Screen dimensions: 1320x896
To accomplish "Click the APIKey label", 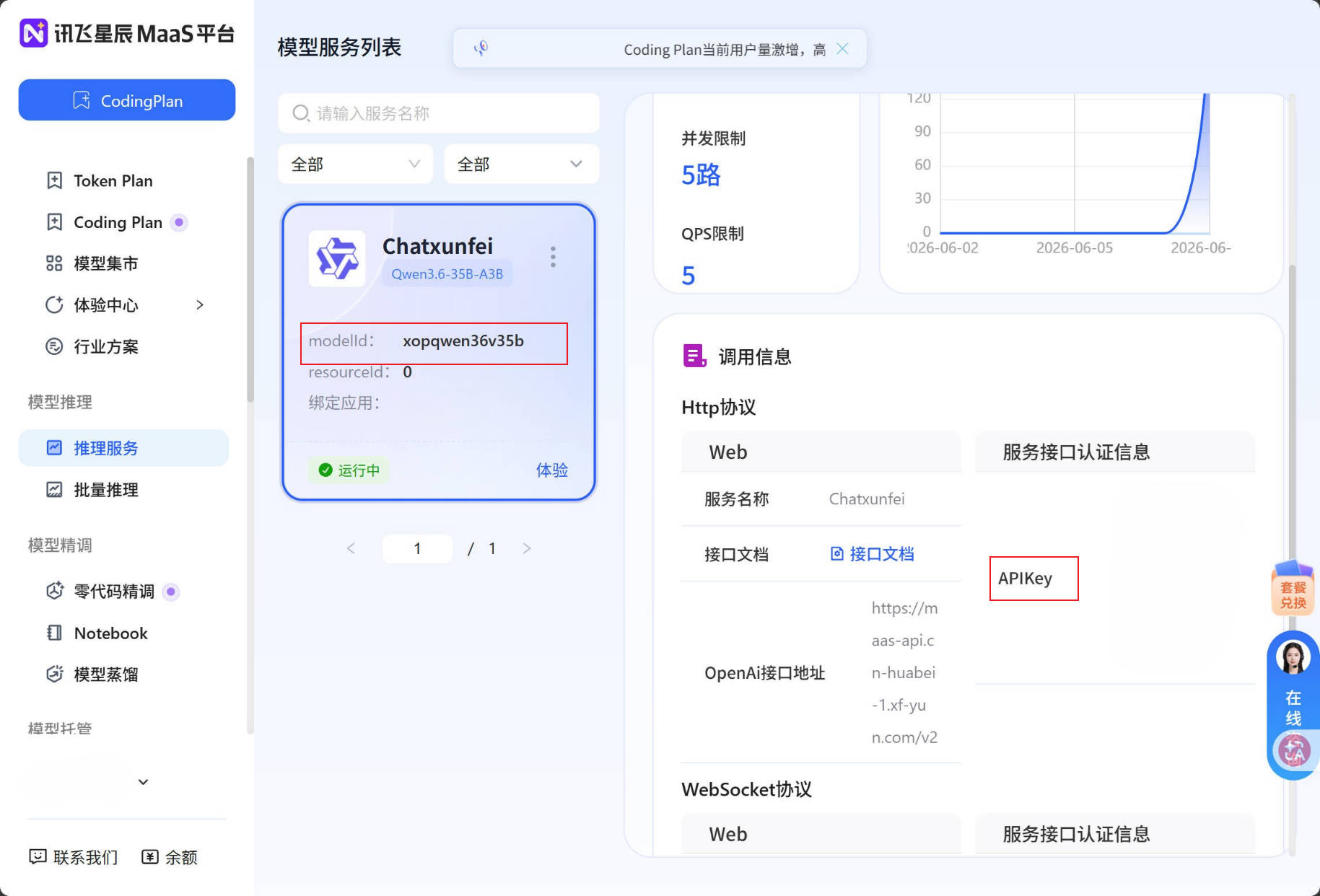I will point(1025,579).
